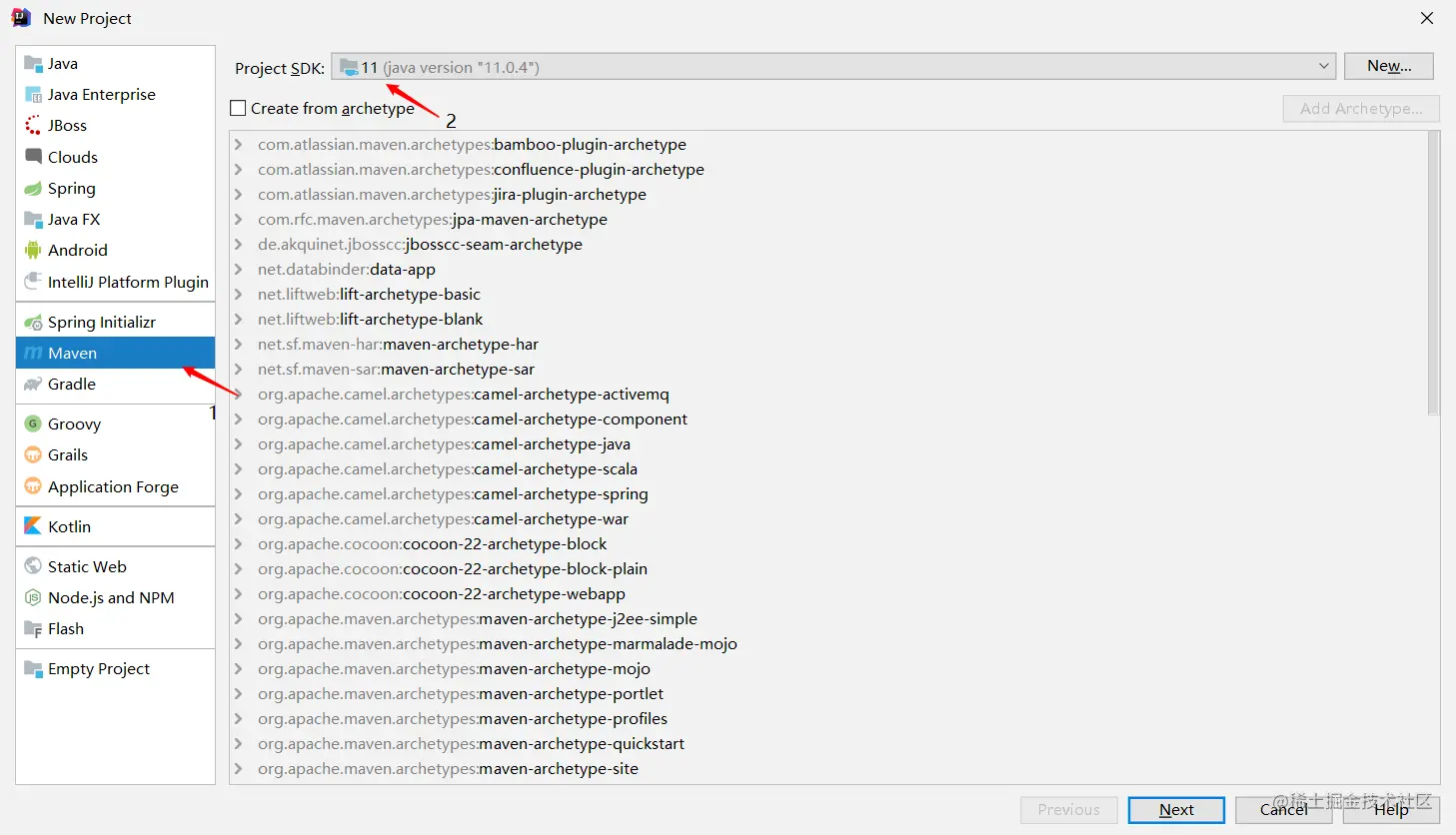
Task: Choose the Gradle project type
Action: pos(69,385)
